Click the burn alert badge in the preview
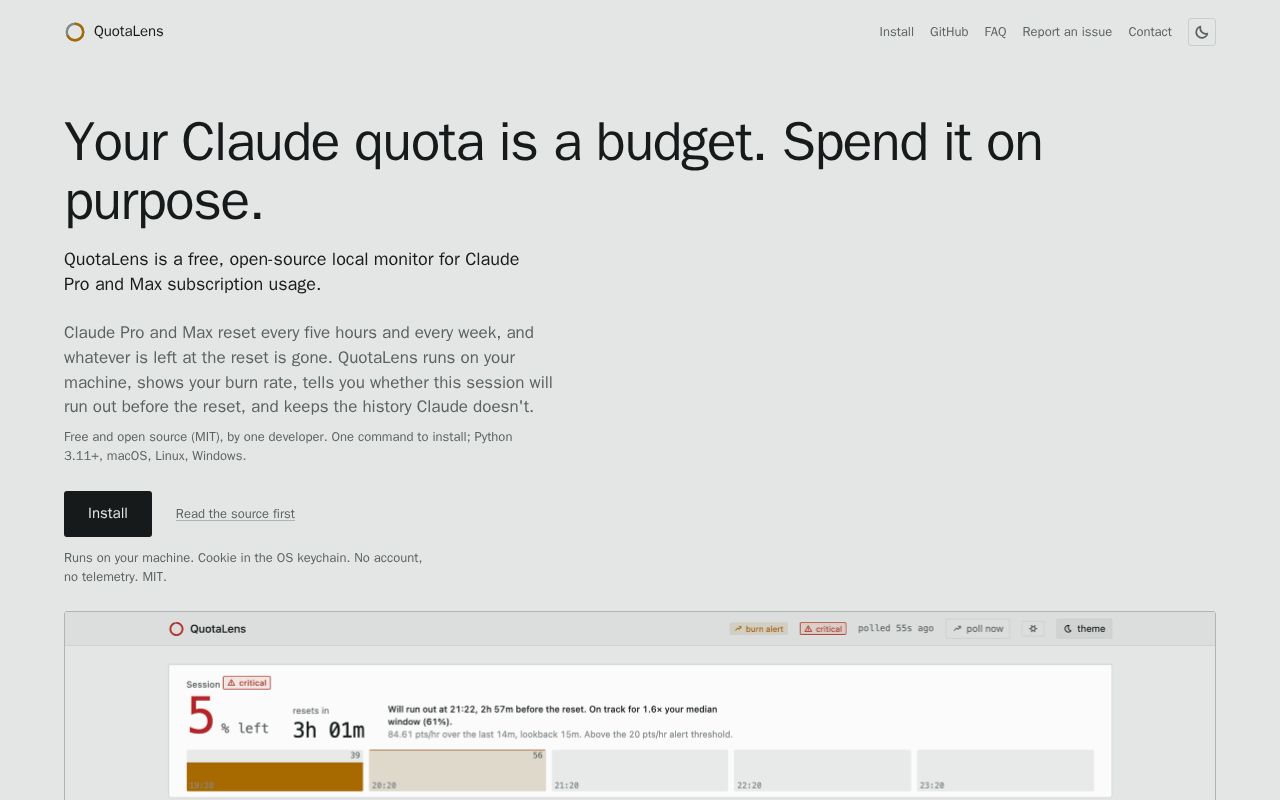Screen dimensions: 1280x800 tap(759, 629)
